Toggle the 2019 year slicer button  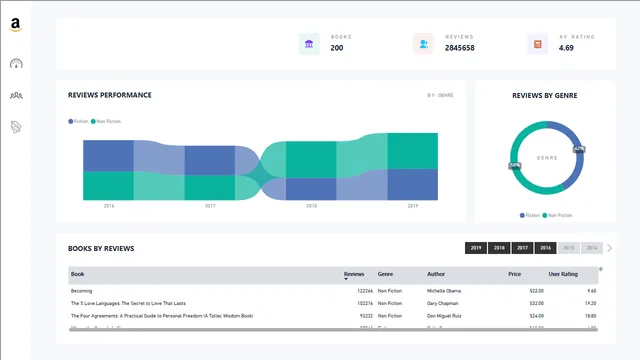pos(476,248)
